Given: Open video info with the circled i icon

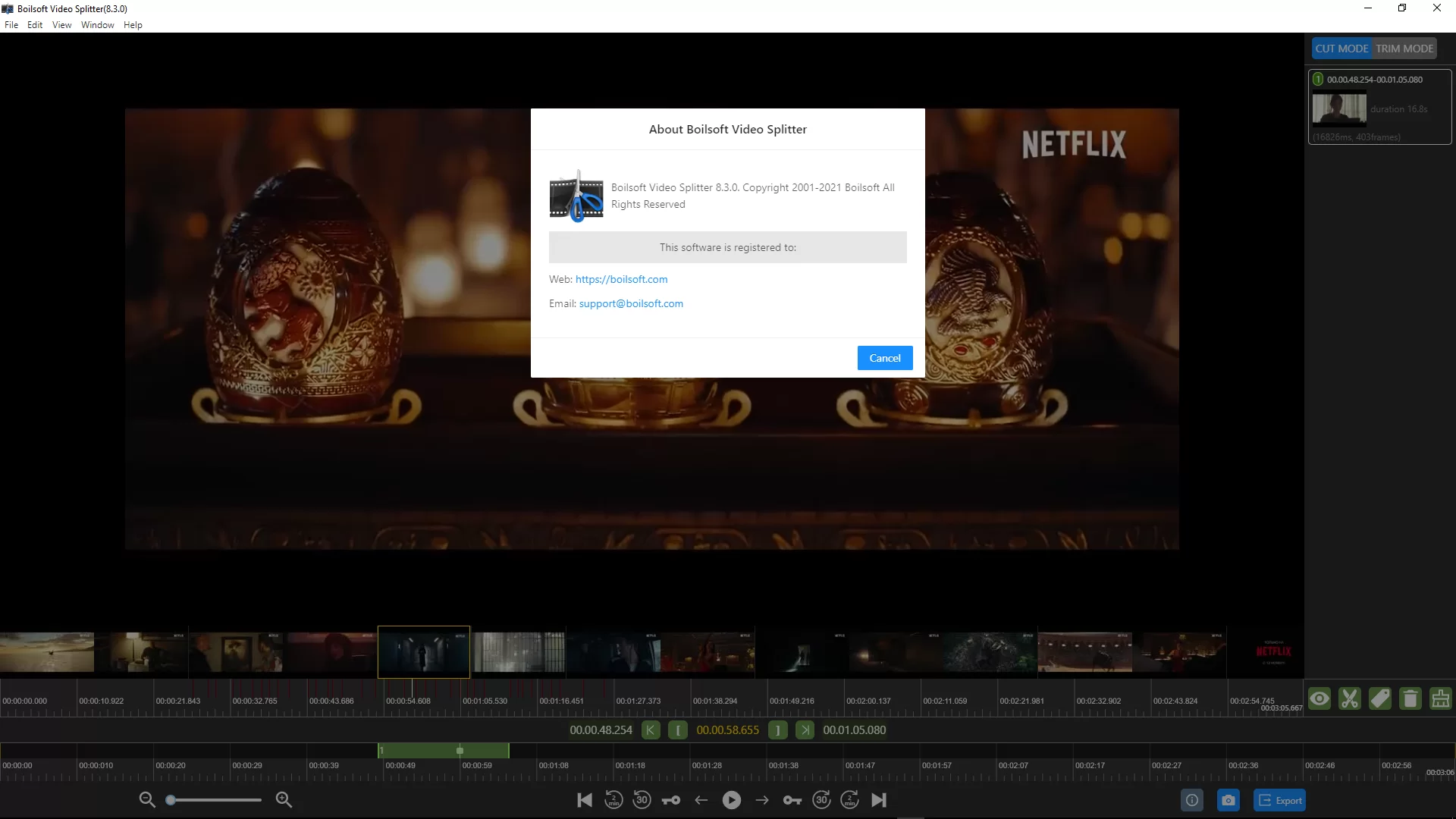Looking at the screenshot, I should pyautogui.click(x=1192, y=800).
